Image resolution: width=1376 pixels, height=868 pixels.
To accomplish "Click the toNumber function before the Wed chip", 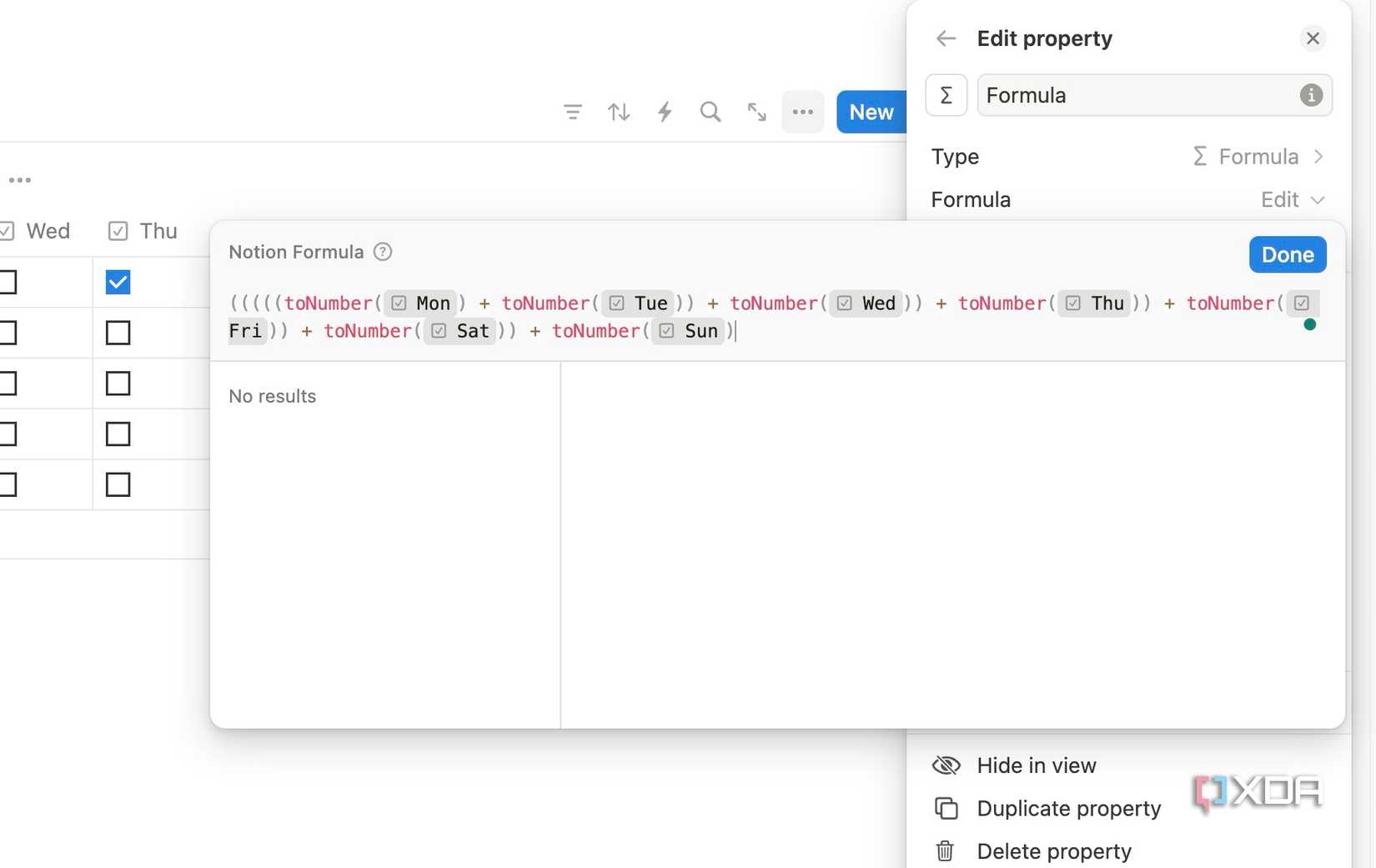I will click(775, 304).
